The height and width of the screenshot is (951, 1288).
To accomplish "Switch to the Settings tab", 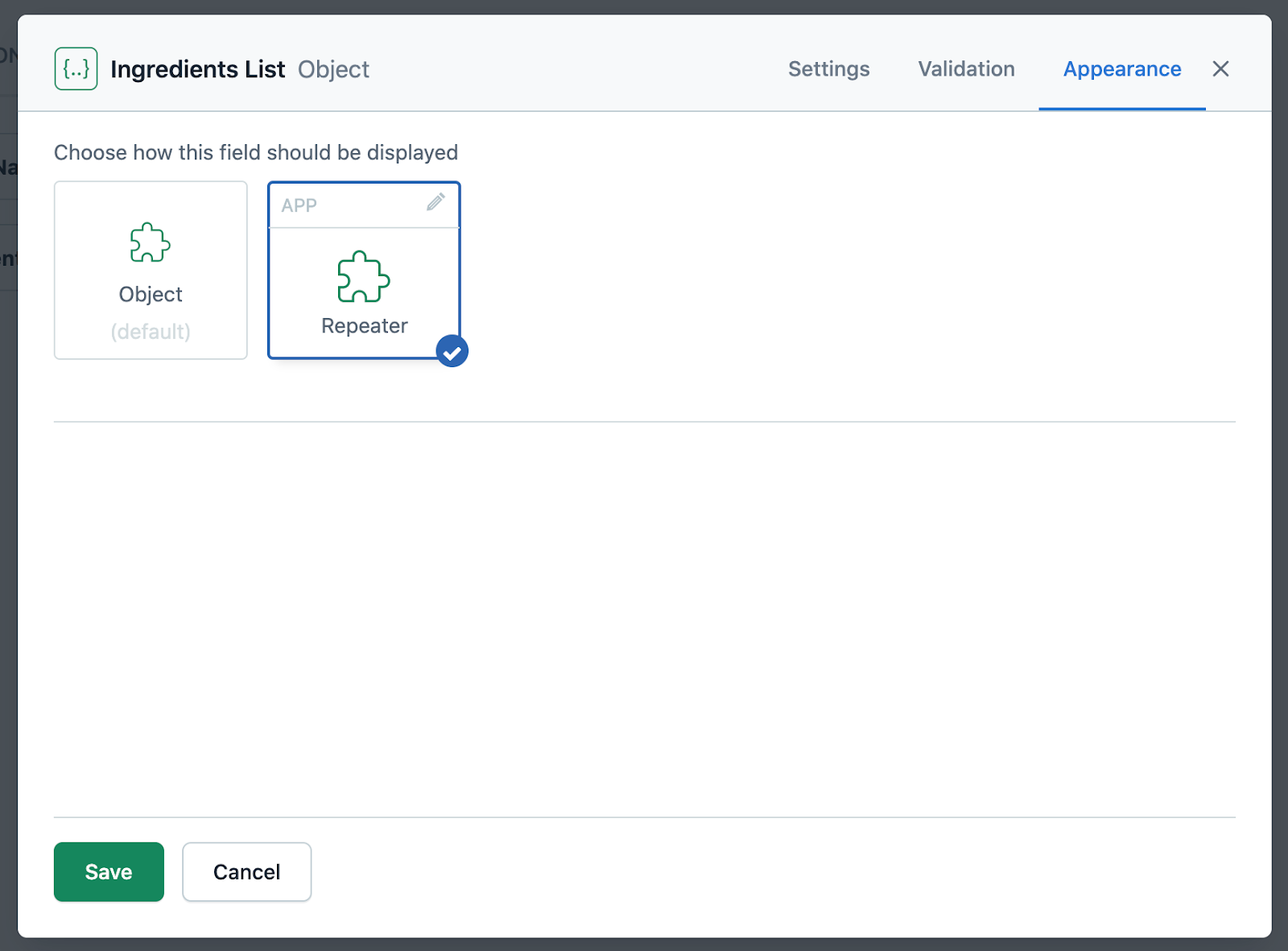I will coord(828,69).
